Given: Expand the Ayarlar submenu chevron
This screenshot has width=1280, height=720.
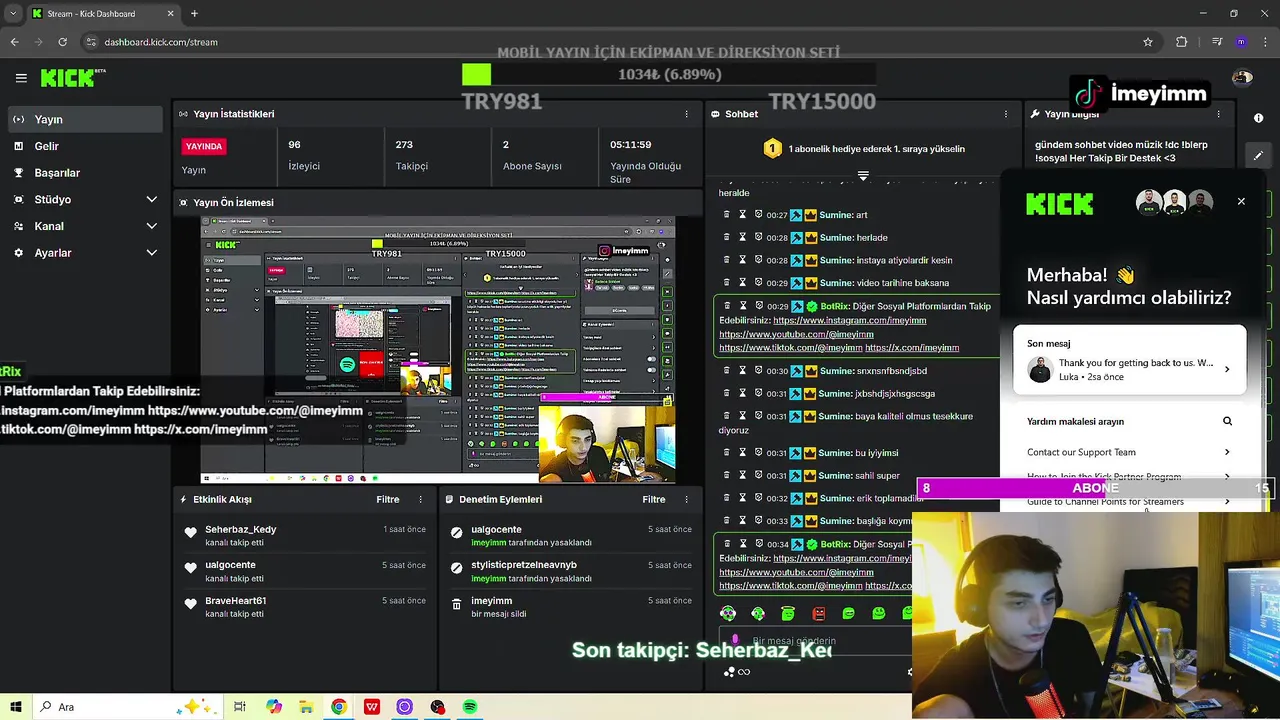Looking at the screenshot, I should pyautogui.click(x=151, y=253).
